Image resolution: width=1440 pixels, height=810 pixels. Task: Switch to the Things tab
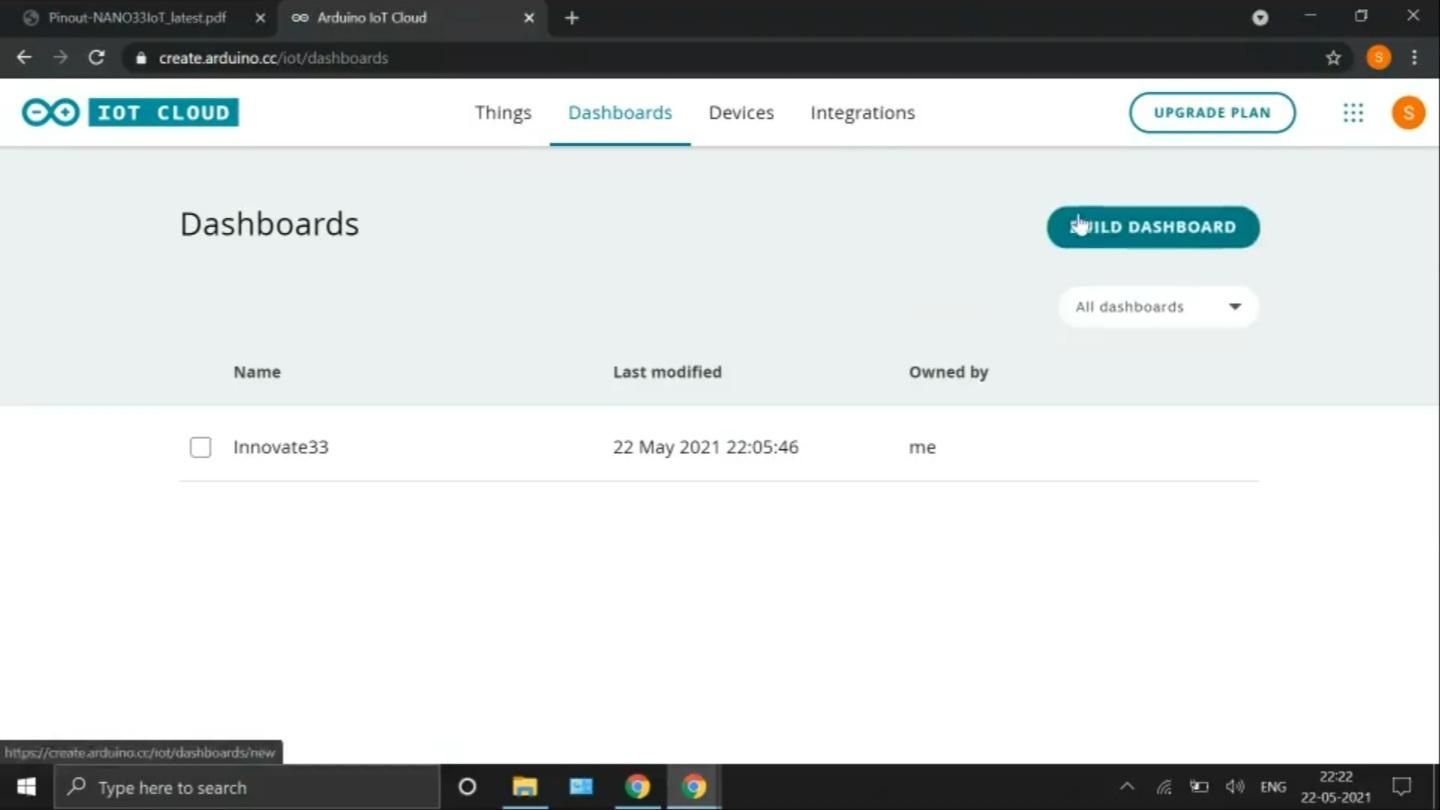point(503,112)
